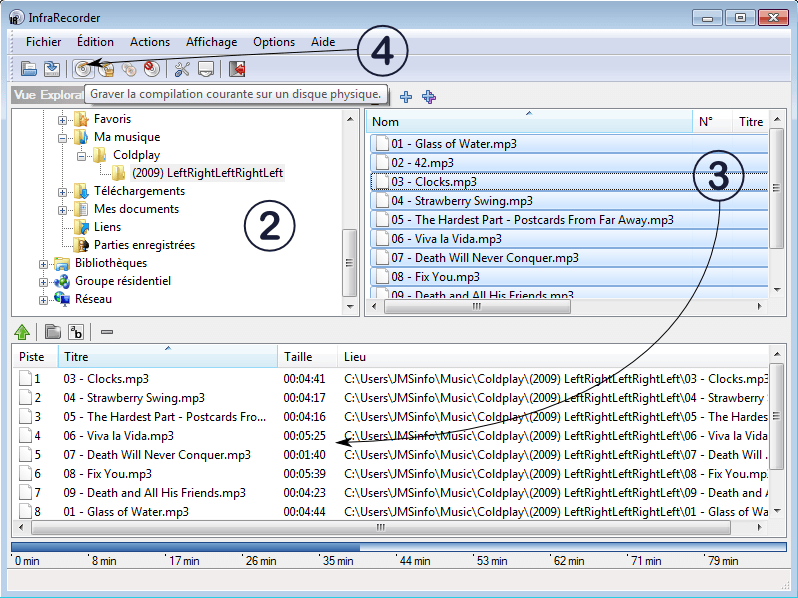The width and height of the screenshot is (798, 598).
Task: Sort project list by Taille column
Action: pyautogui.click(x=307, y=357)
